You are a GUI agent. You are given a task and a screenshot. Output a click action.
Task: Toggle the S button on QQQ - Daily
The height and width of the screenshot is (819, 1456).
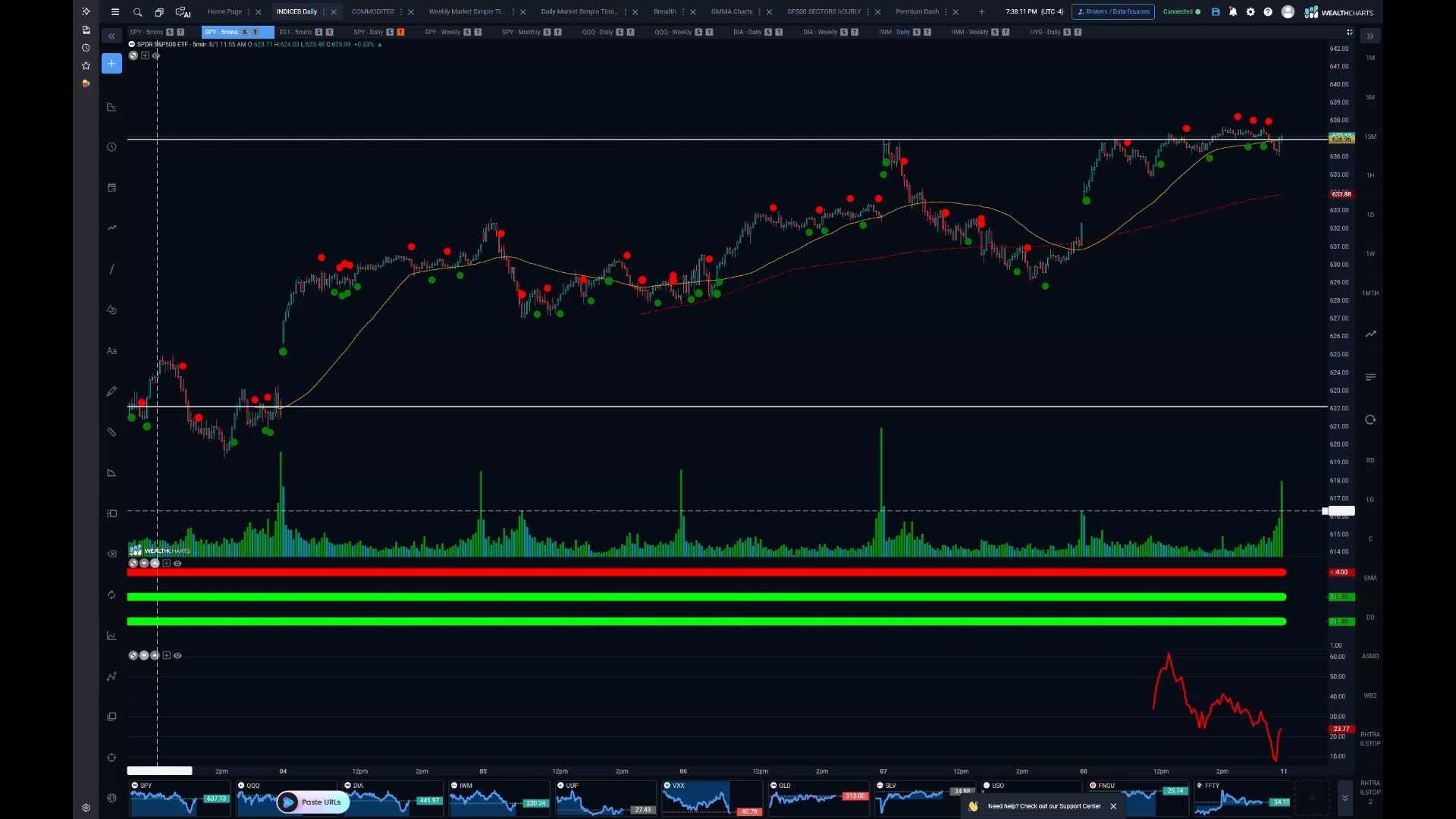(620, 32)
